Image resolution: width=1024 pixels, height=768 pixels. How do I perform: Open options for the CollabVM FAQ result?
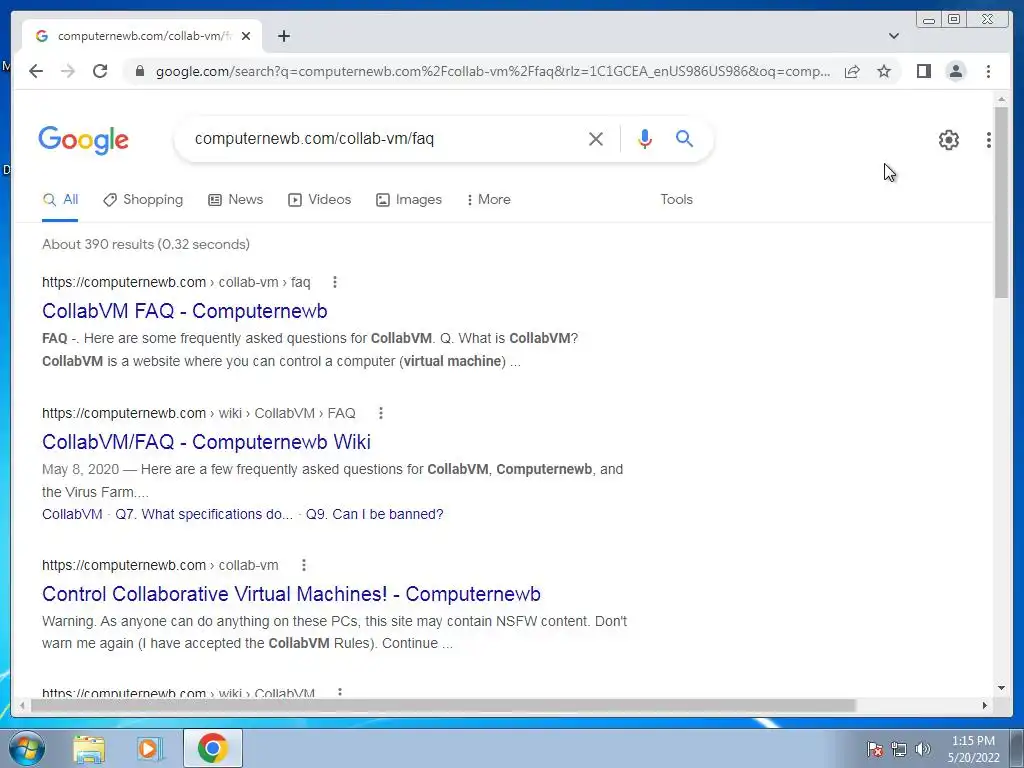tap(334, 282)
